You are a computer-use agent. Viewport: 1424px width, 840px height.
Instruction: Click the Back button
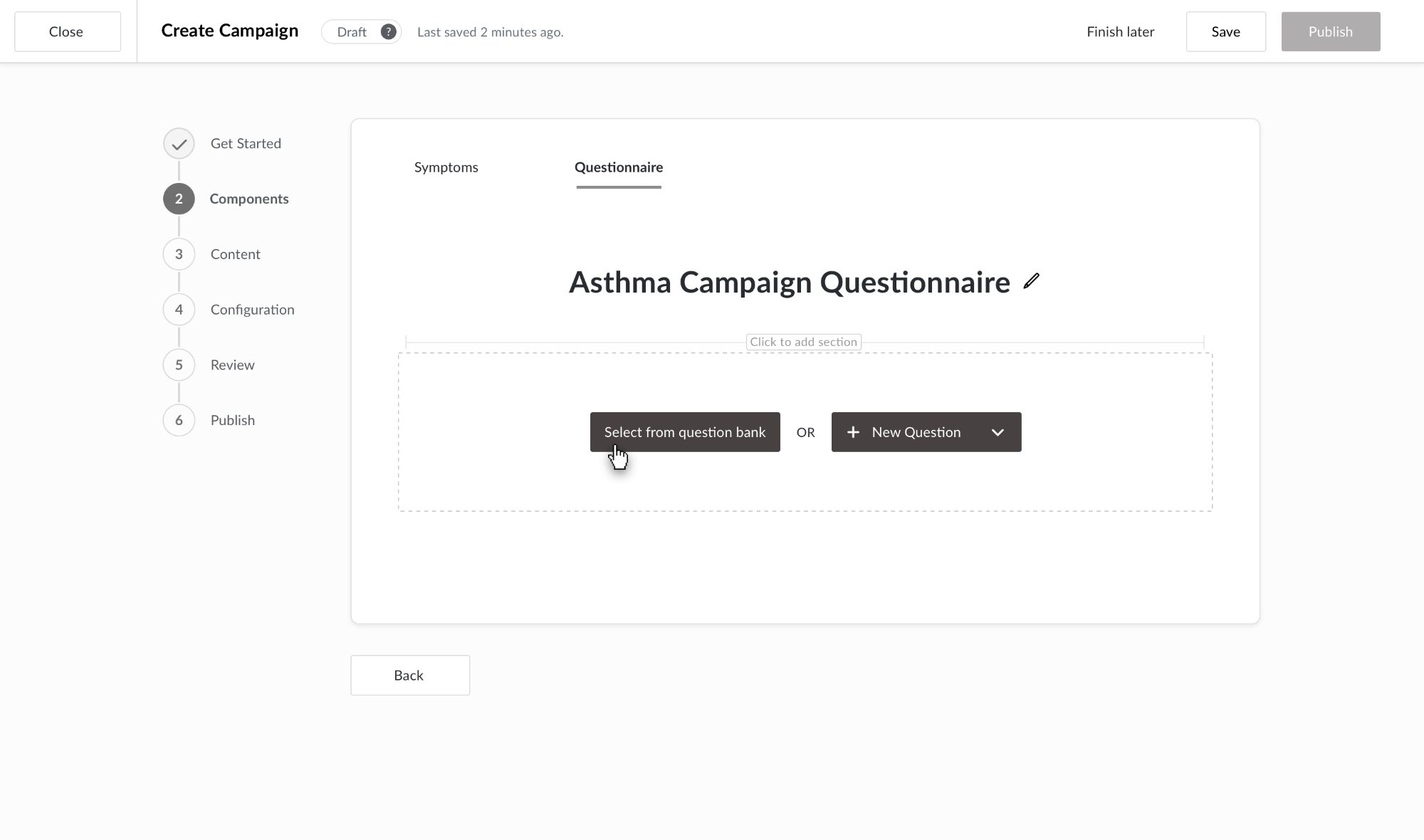pos(409,675)
